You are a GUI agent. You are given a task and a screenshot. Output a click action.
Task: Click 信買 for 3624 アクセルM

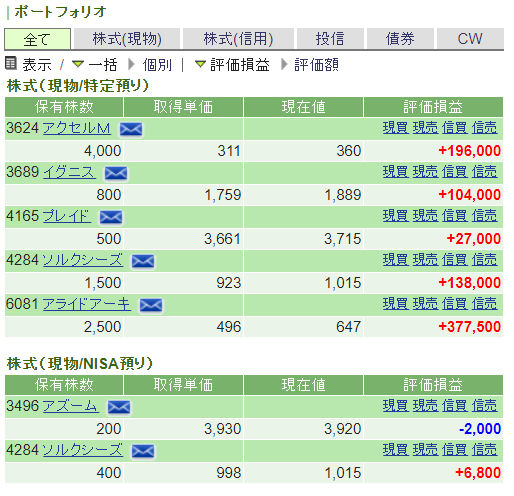pos(455,128)
